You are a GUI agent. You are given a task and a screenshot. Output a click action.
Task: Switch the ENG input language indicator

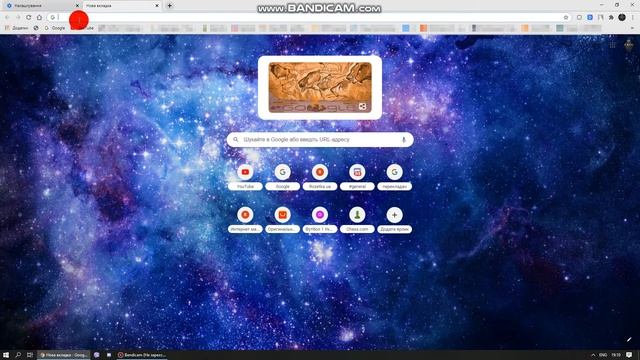coord(603,355)
